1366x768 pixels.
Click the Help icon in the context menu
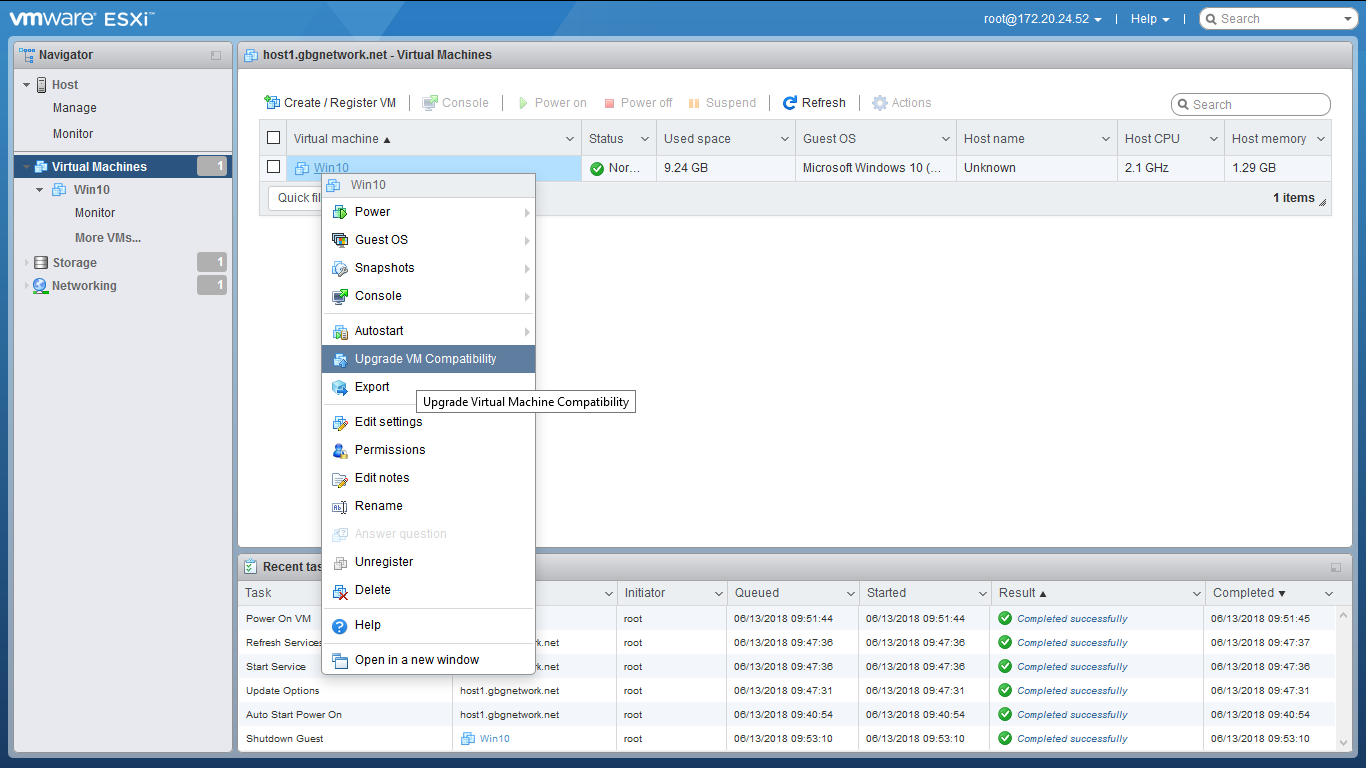[340, 626]
